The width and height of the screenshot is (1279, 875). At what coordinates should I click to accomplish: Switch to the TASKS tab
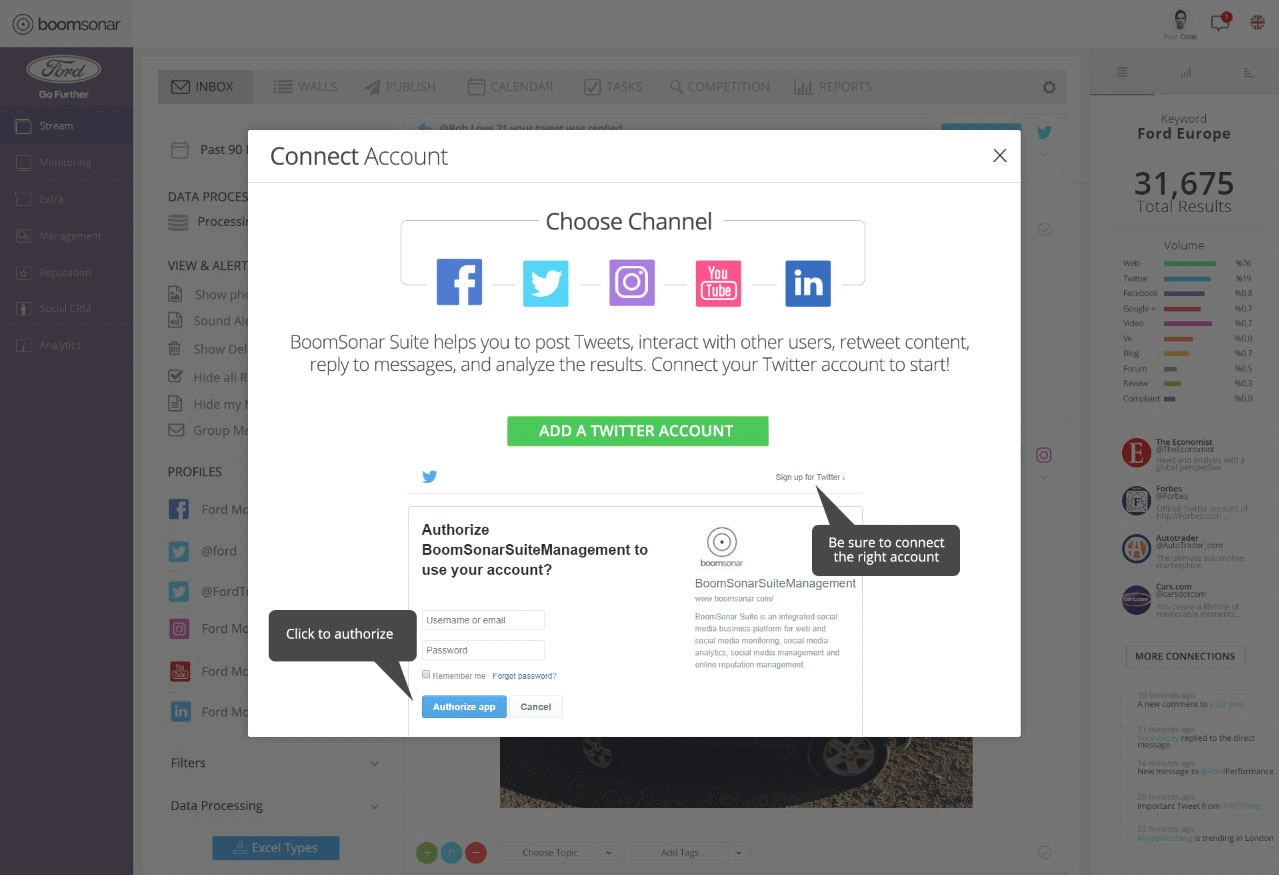point(613,87)
